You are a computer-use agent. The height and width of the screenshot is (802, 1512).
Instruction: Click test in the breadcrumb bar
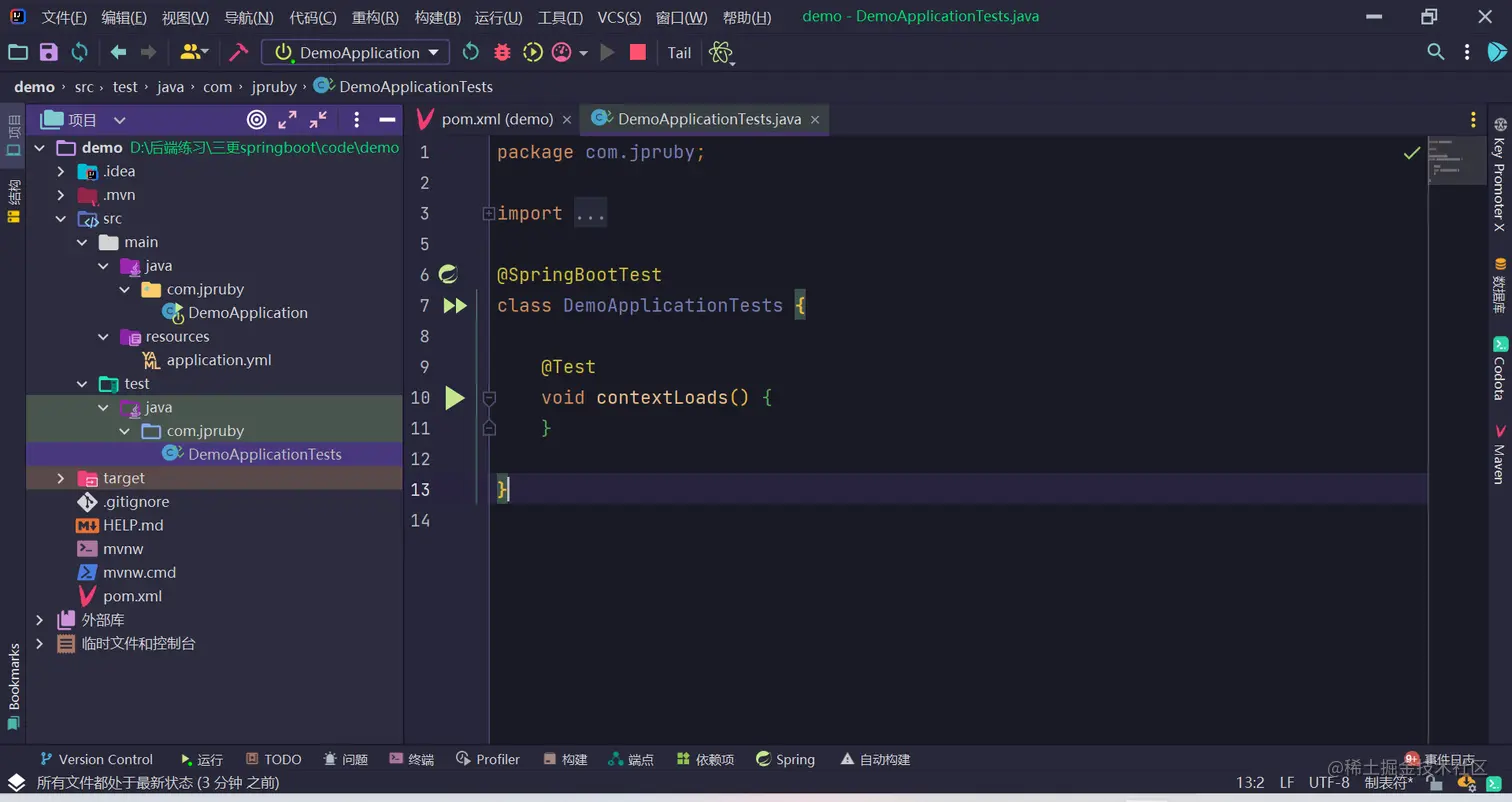[x=125, y=87]
